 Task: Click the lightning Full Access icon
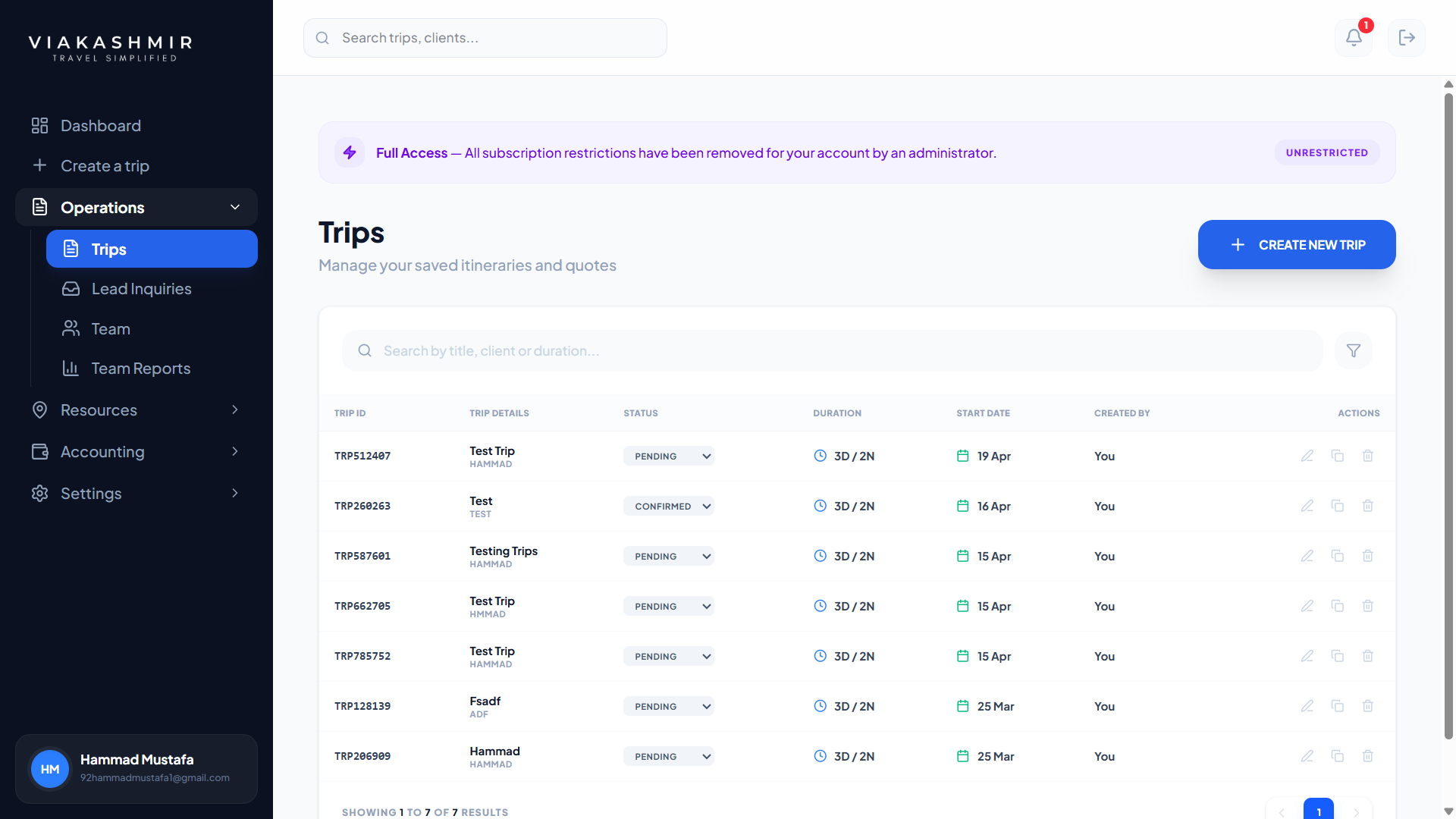point(350,152)
